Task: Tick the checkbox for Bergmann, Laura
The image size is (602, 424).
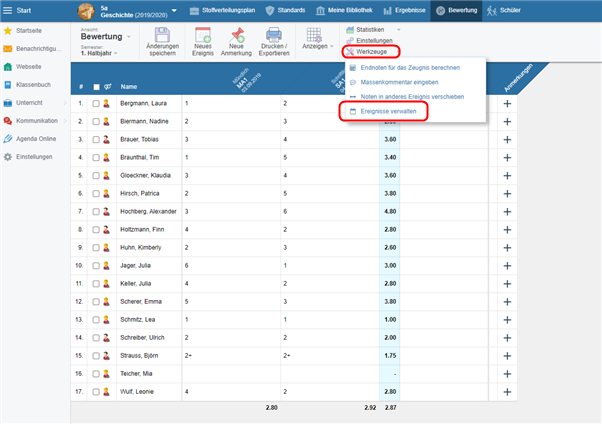Action: pos(96,103)
